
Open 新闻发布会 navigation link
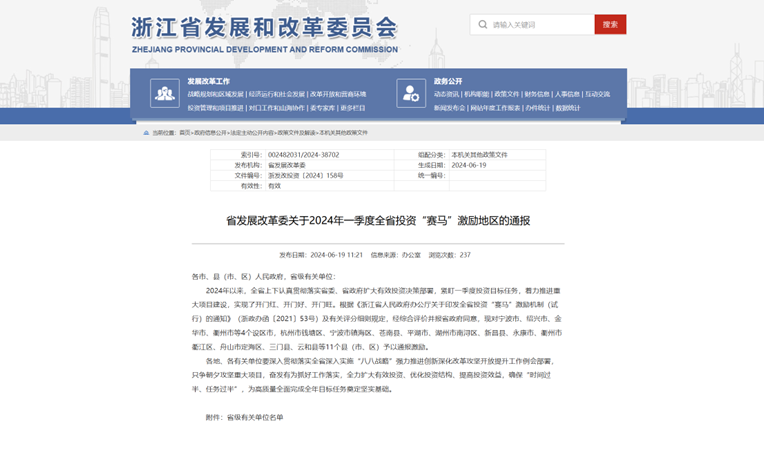click(449, 107)
